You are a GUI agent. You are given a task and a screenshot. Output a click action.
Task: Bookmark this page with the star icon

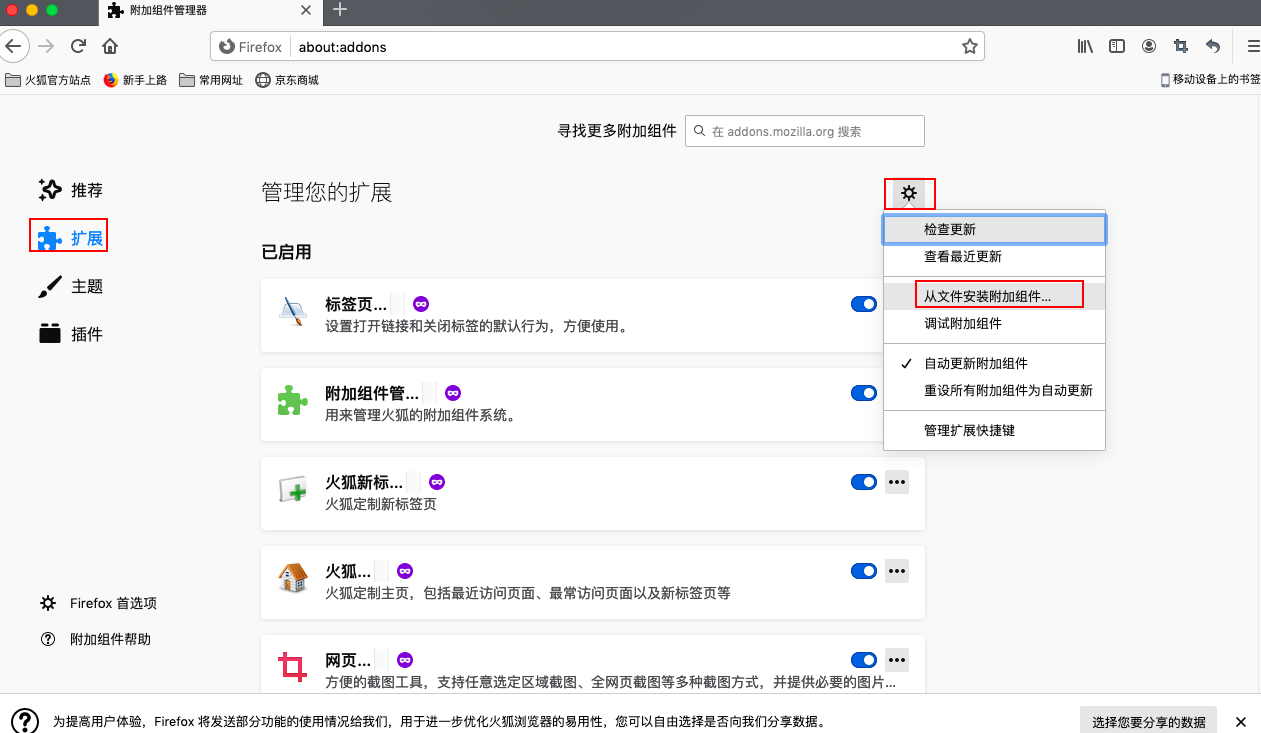(x=969, y=46)
